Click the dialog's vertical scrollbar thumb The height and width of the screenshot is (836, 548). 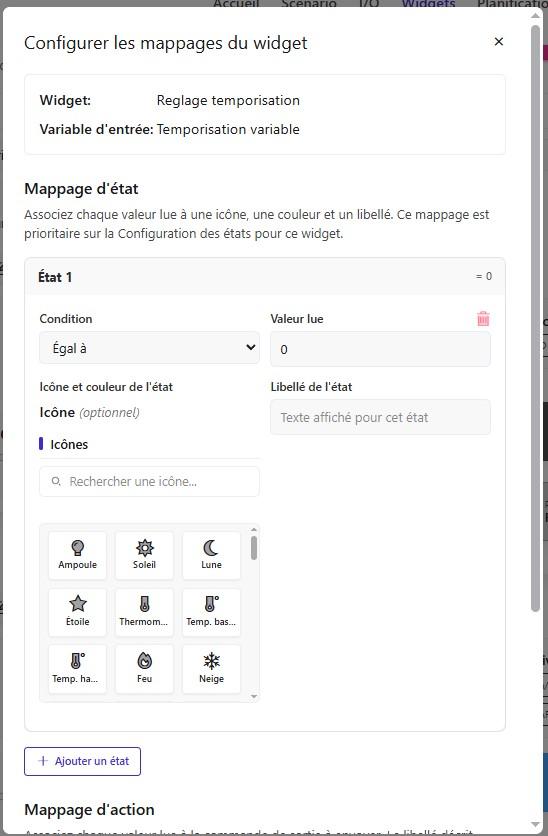[536, 318]
